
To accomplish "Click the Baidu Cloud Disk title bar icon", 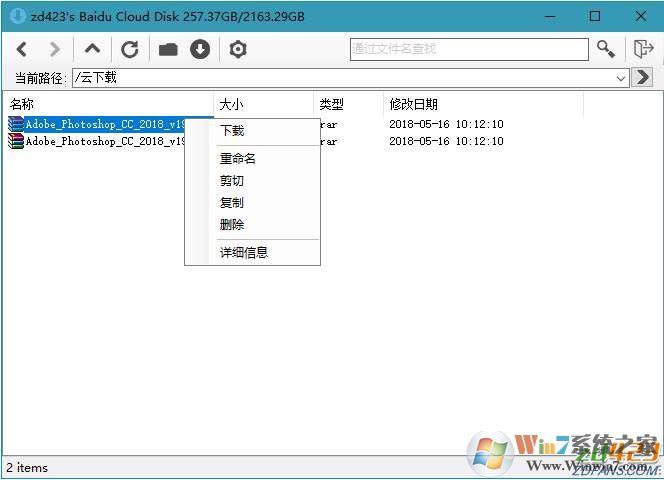I will point(18,16).
